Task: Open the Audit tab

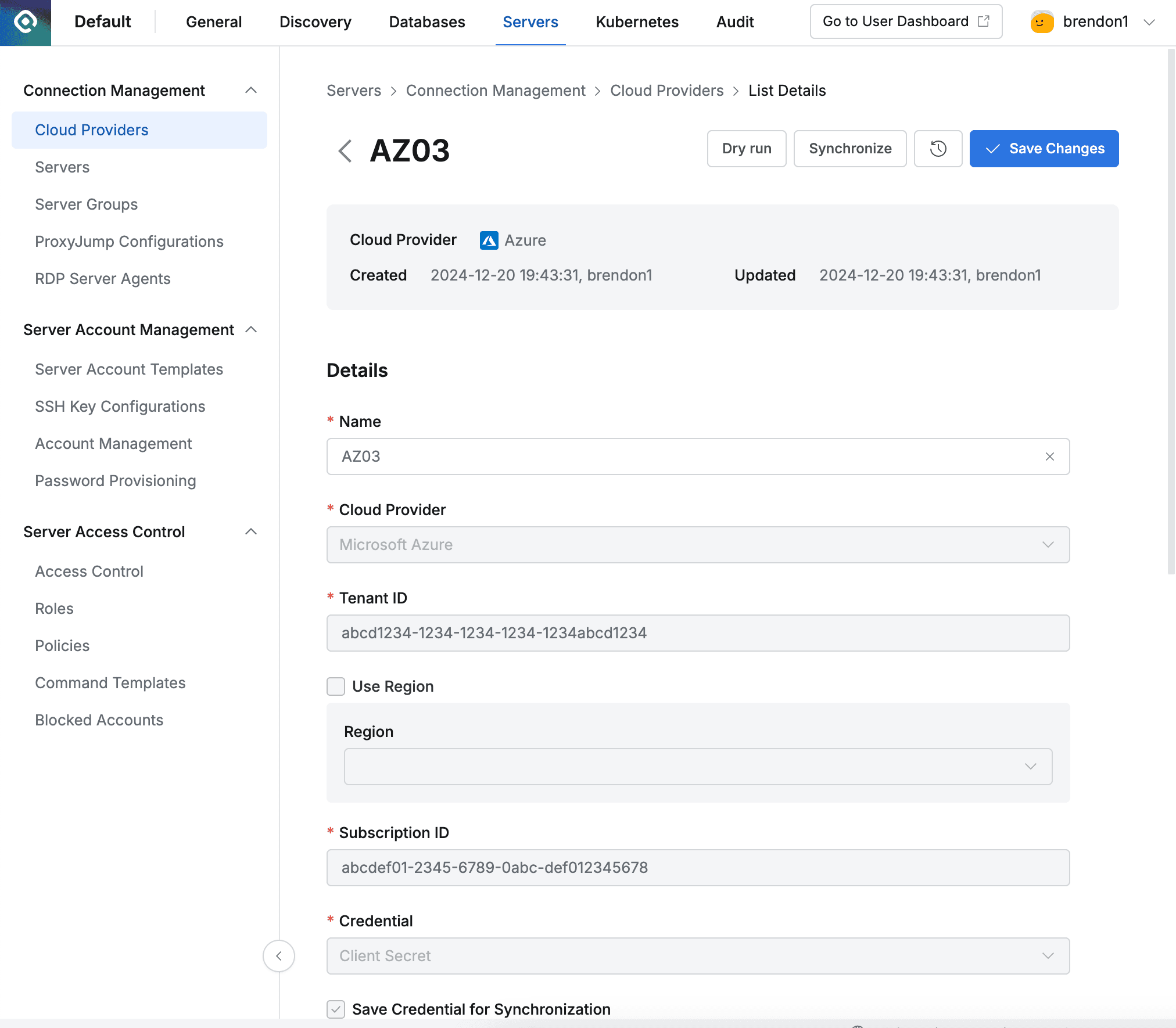Action: 734,22
